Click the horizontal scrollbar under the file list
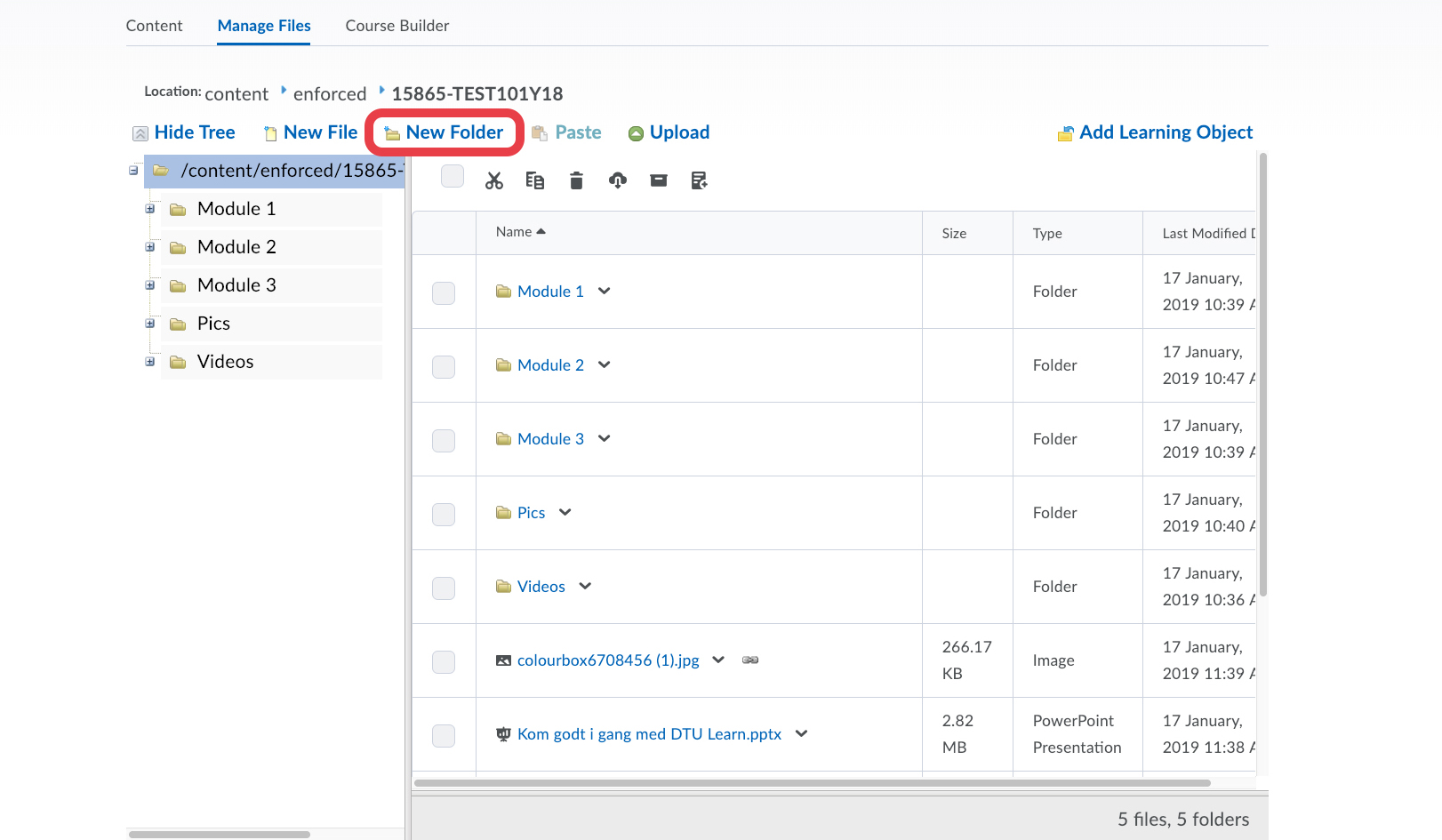The image size is (1442, 840). point(812,783)
